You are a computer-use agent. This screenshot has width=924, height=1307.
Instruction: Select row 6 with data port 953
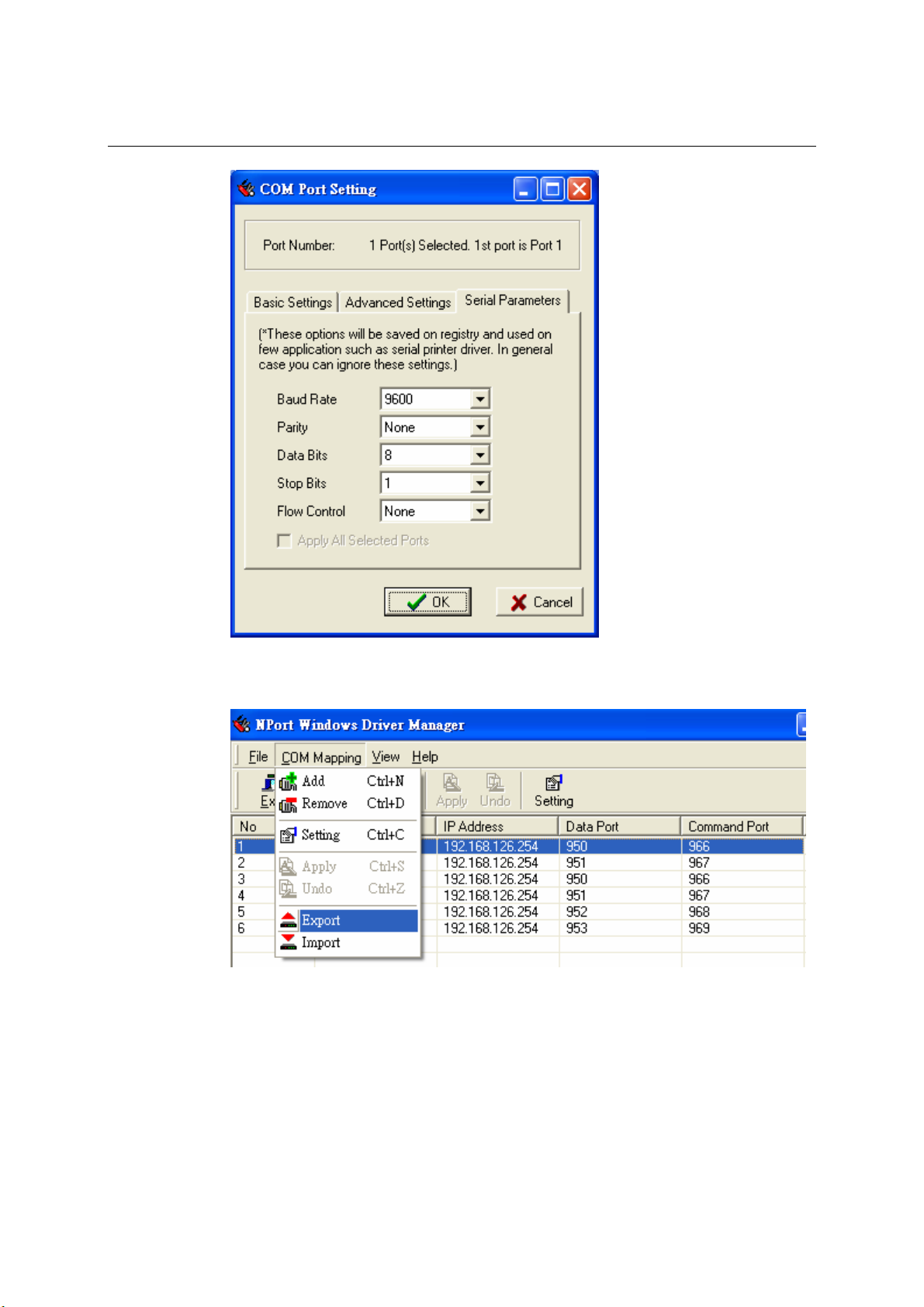[518, 928]
